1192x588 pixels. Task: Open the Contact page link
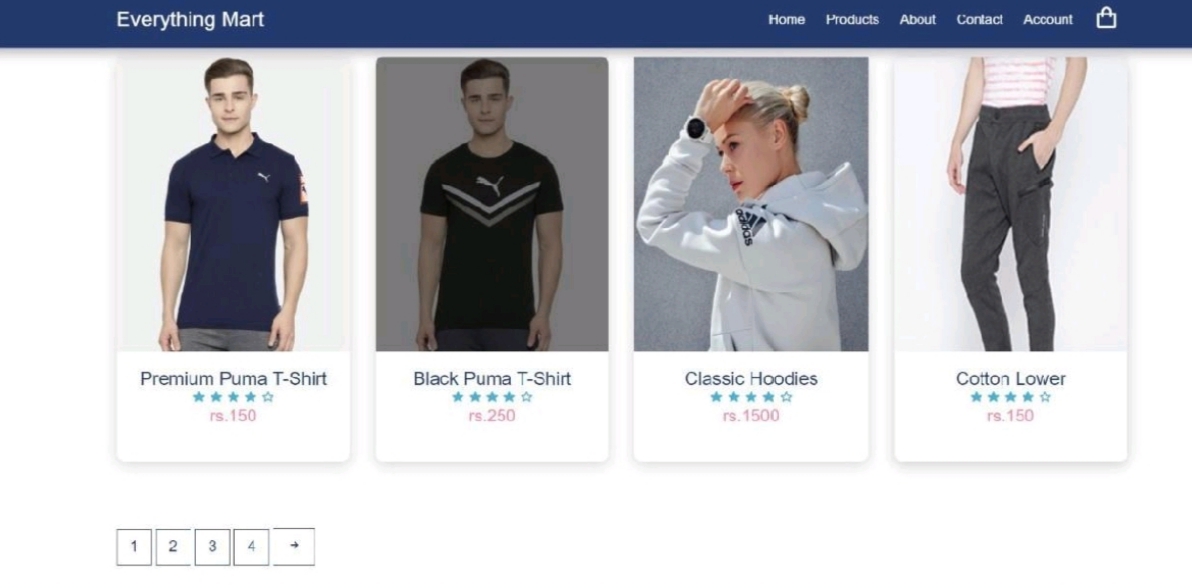point(979,20)
